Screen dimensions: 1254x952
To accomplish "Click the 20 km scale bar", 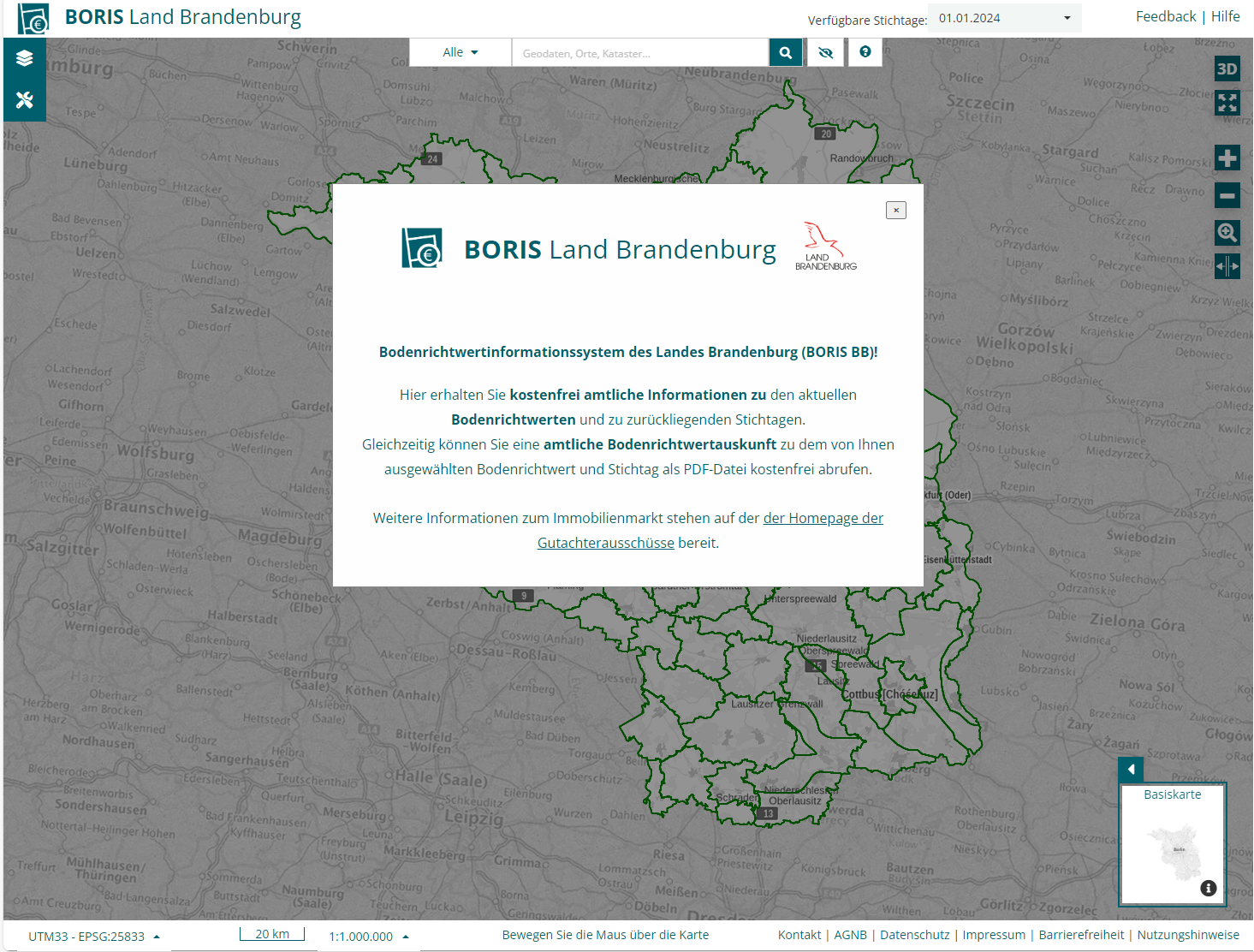I will click(x=272, y=934).
